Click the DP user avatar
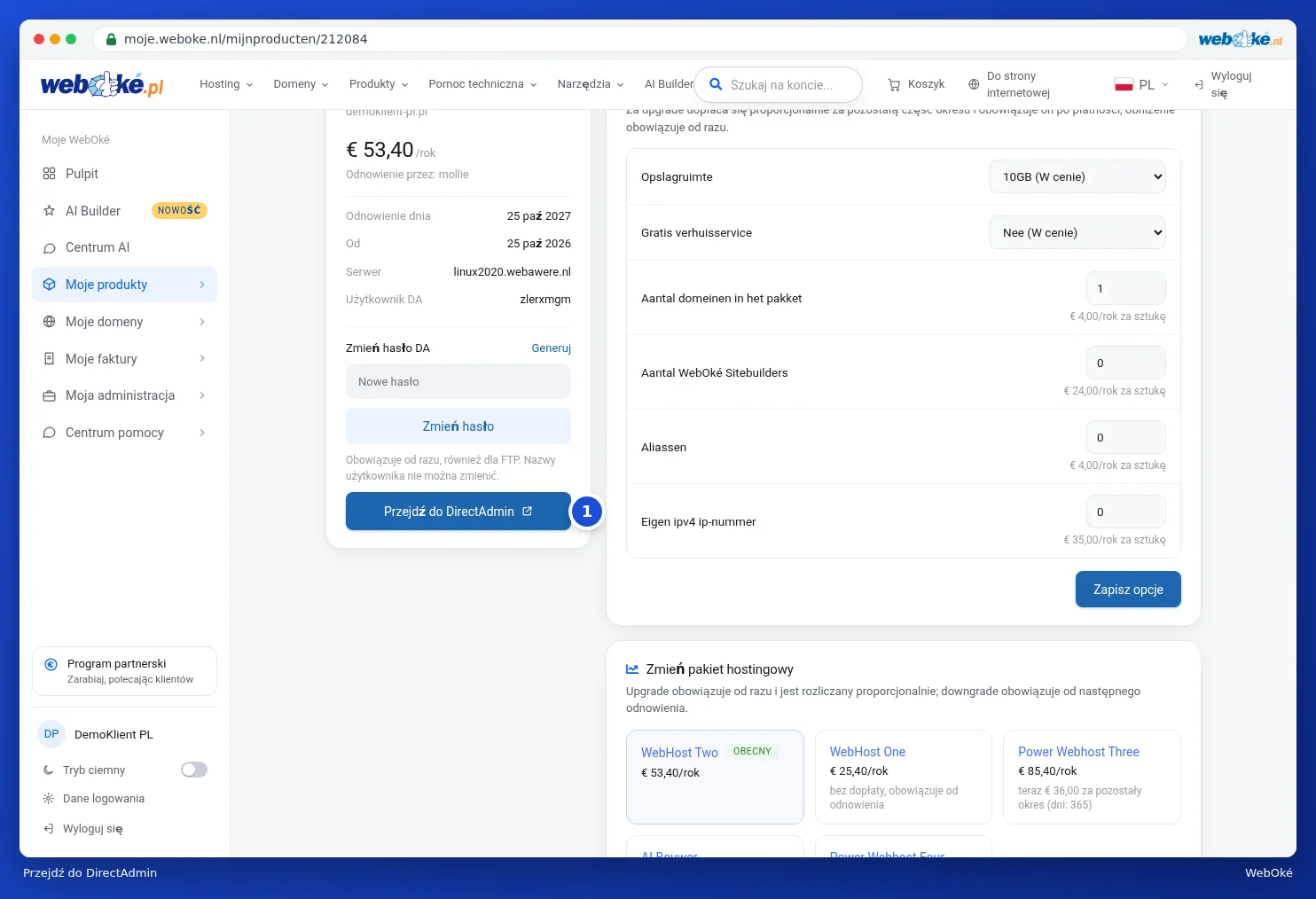The width and height of the screenshot is (1316, 899). pyautogui.click(x=51, y=734)
